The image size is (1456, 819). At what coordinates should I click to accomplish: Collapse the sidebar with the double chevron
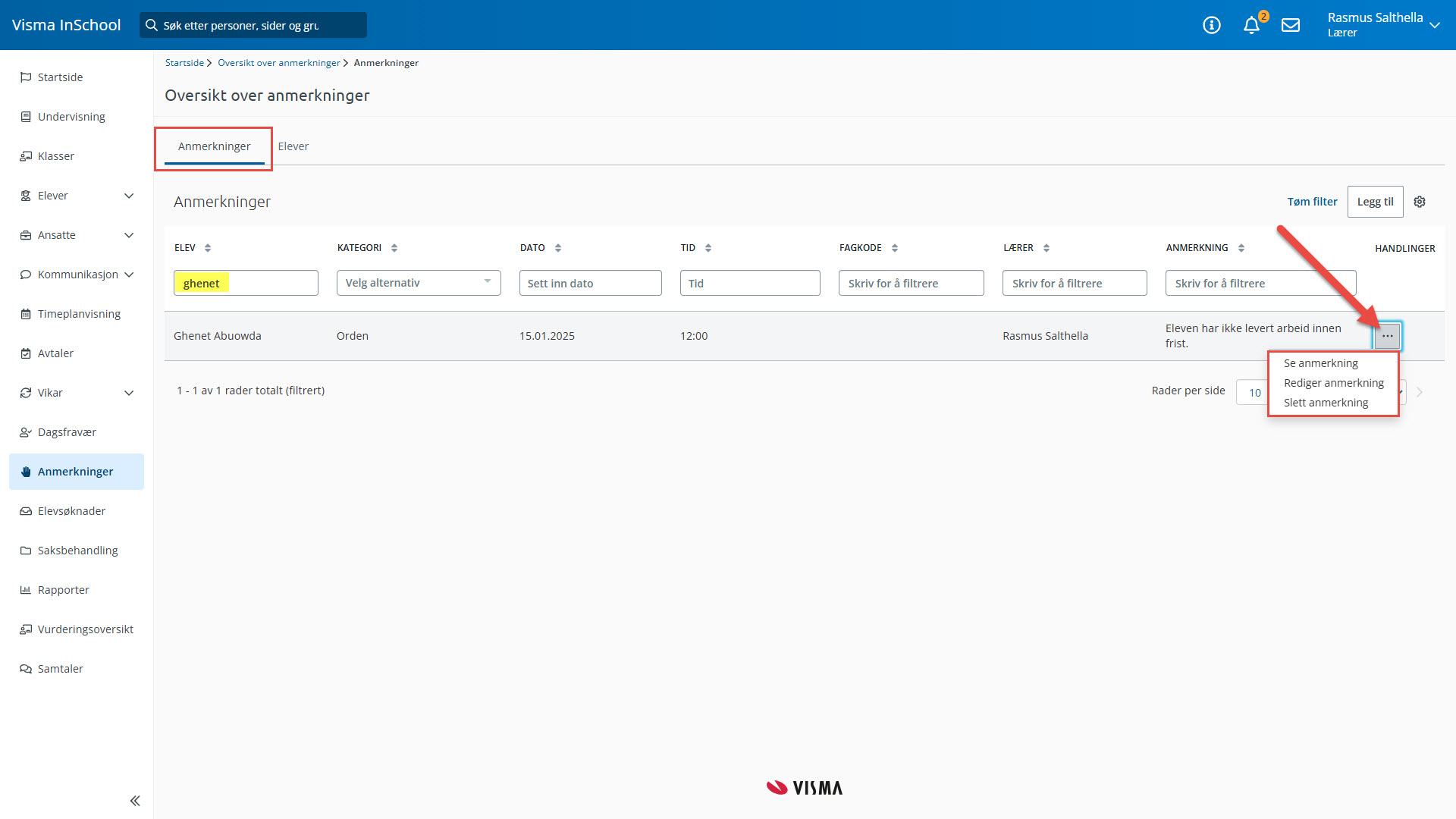[x=135, y=801]
